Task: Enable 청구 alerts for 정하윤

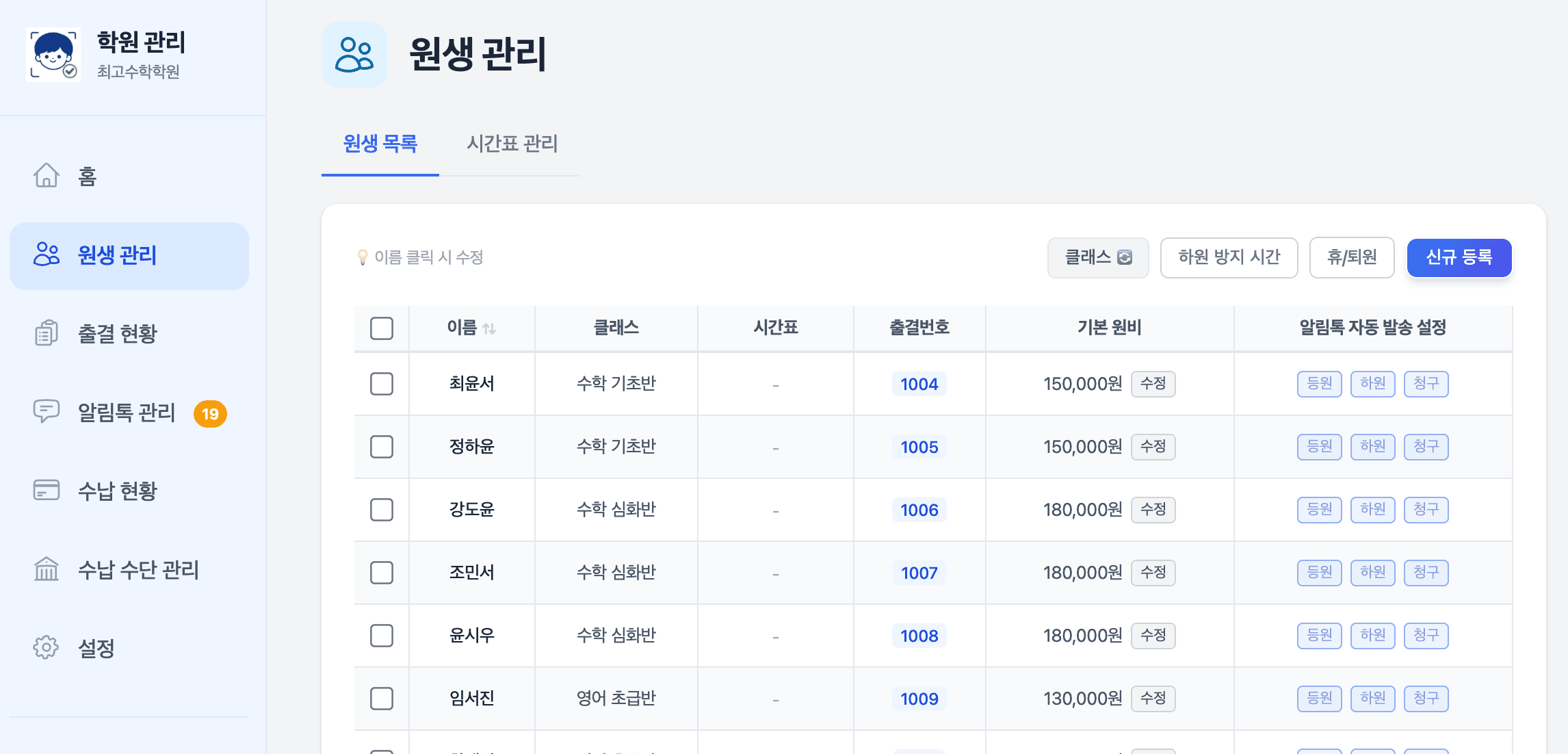Action: [x=1426, y=447]
